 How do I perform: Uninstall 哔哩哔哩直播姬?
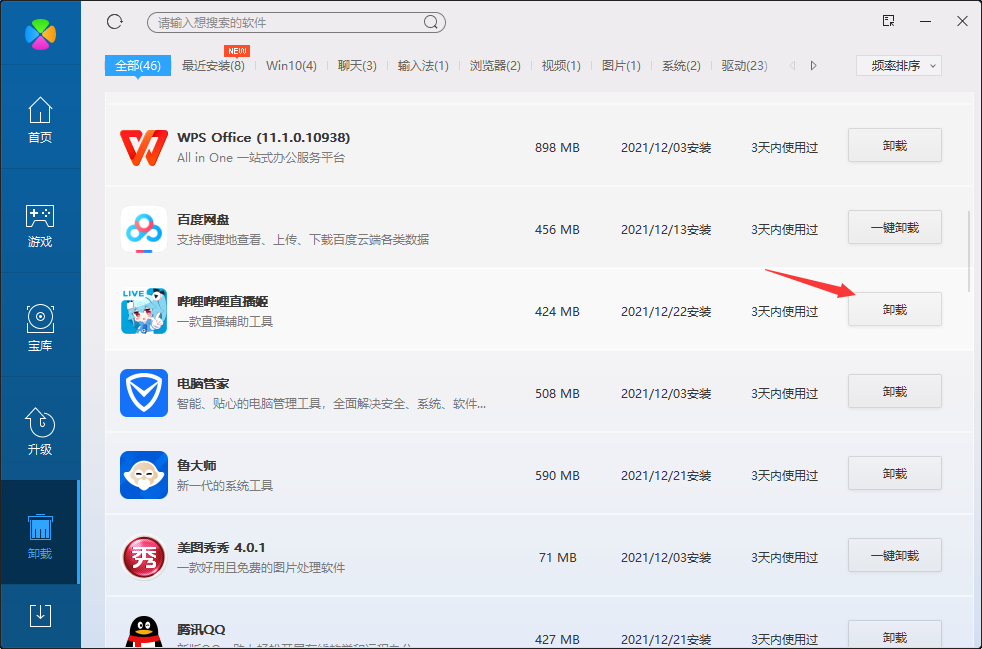(x=895, y=309)
